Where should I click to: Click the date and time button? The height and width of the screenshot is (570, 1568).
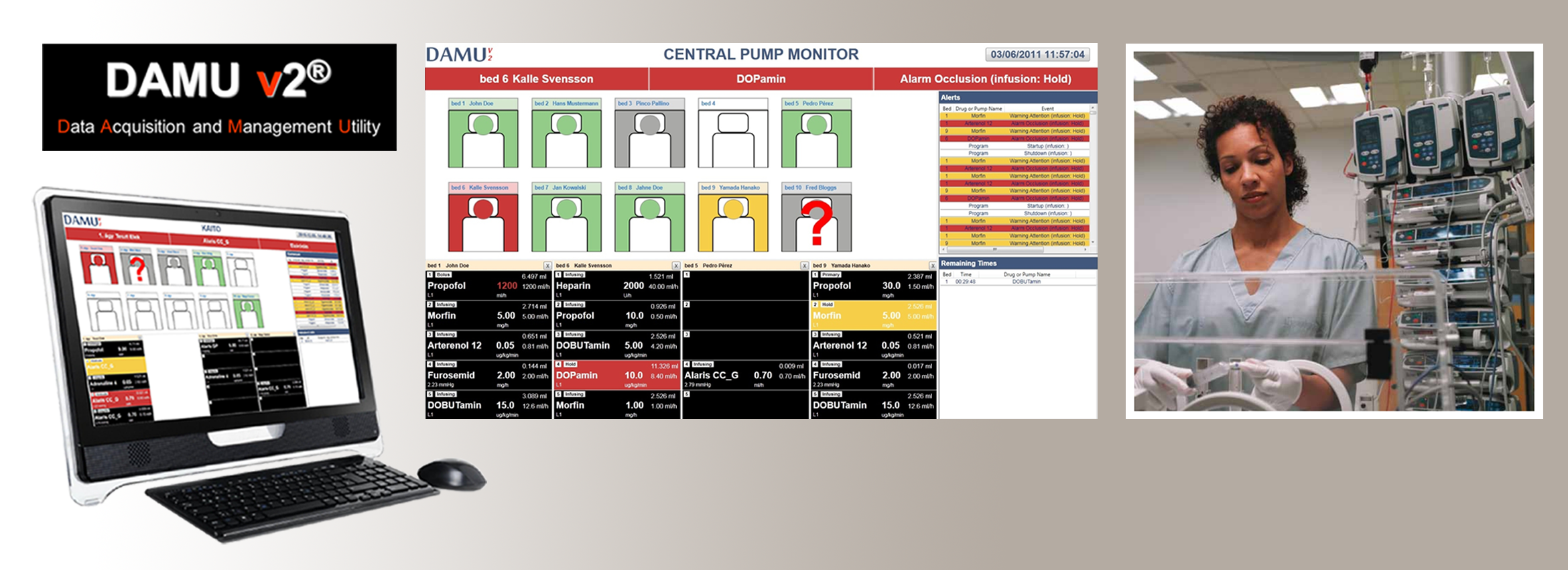tap(1037, 54)
